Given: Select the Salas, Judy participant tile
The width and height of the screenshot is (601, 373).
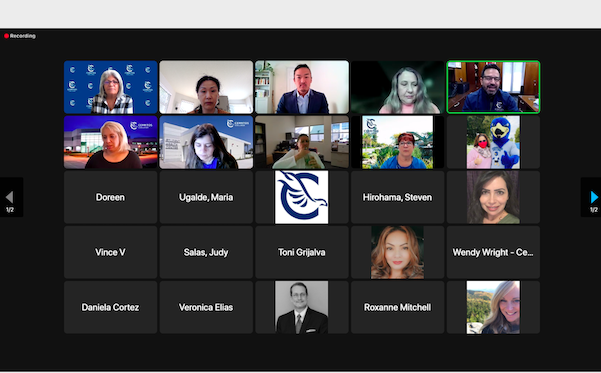Looking at the screenshot, I should (x=206, y=252).
